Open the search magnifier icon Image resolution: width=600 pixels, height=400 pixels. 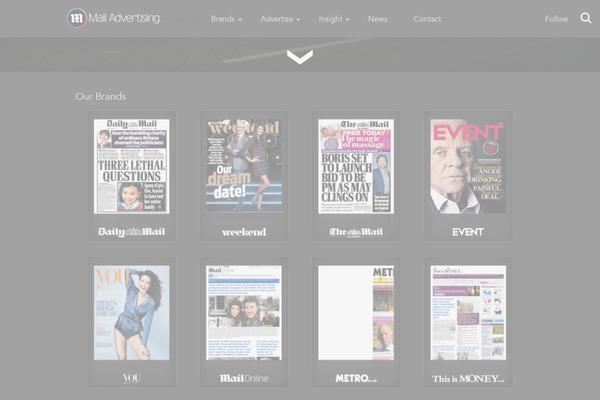(586, 18)
